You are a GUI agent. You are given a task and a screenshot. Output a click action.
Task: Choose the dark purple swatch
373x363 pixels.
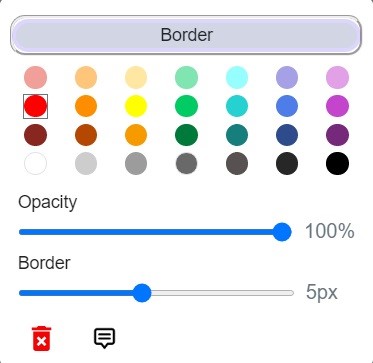[337, 135]
